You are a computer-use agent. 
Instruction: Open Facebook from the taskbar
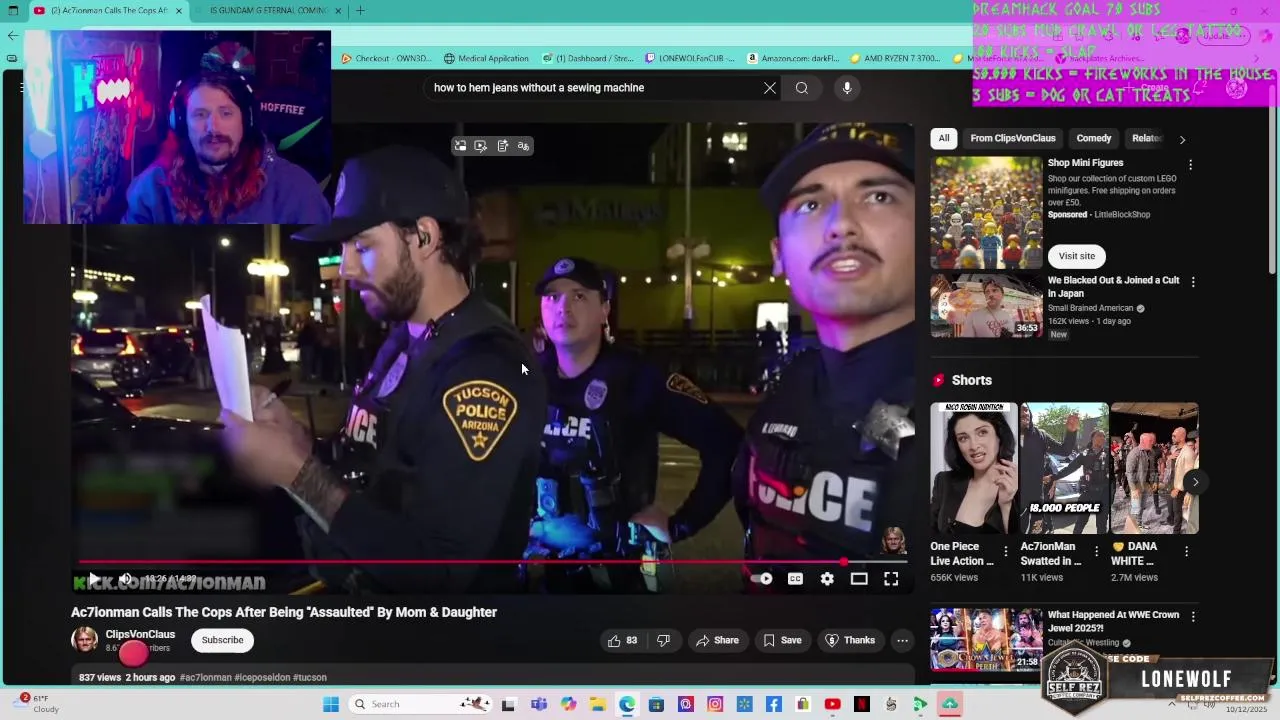(774, 704)
